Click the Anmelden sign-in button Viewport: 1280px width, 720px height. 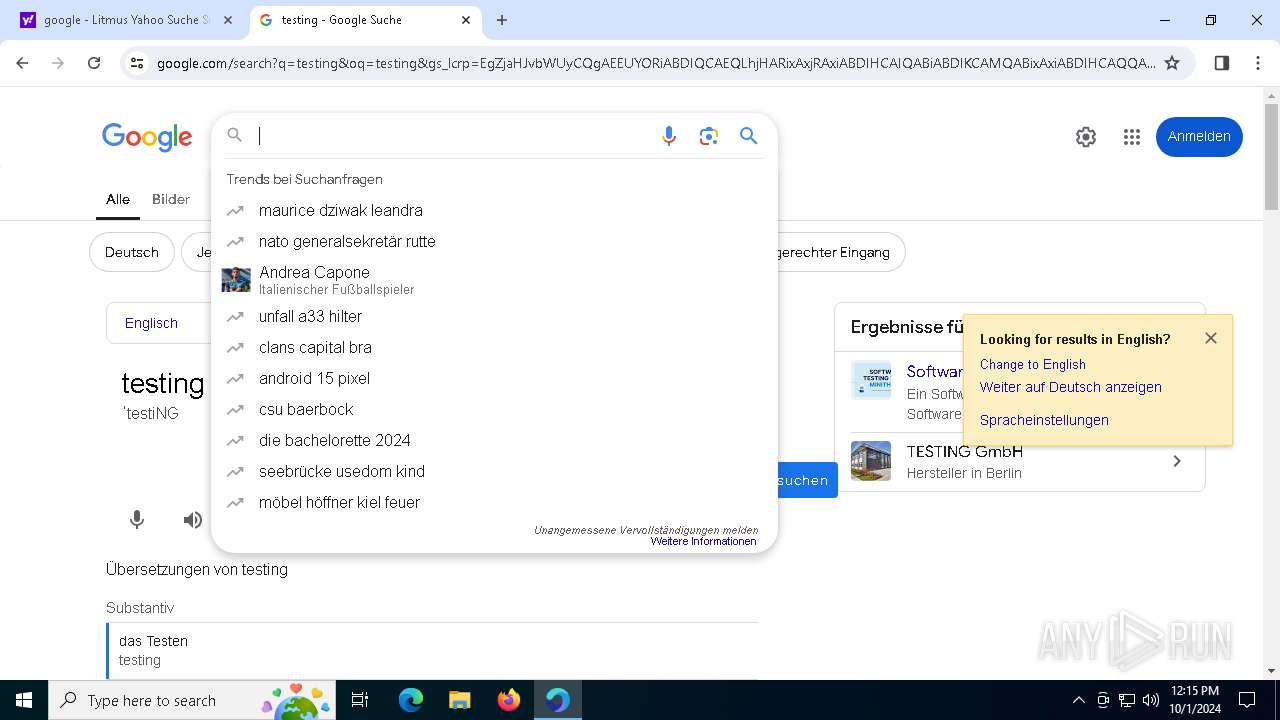tap(1199, 137)
